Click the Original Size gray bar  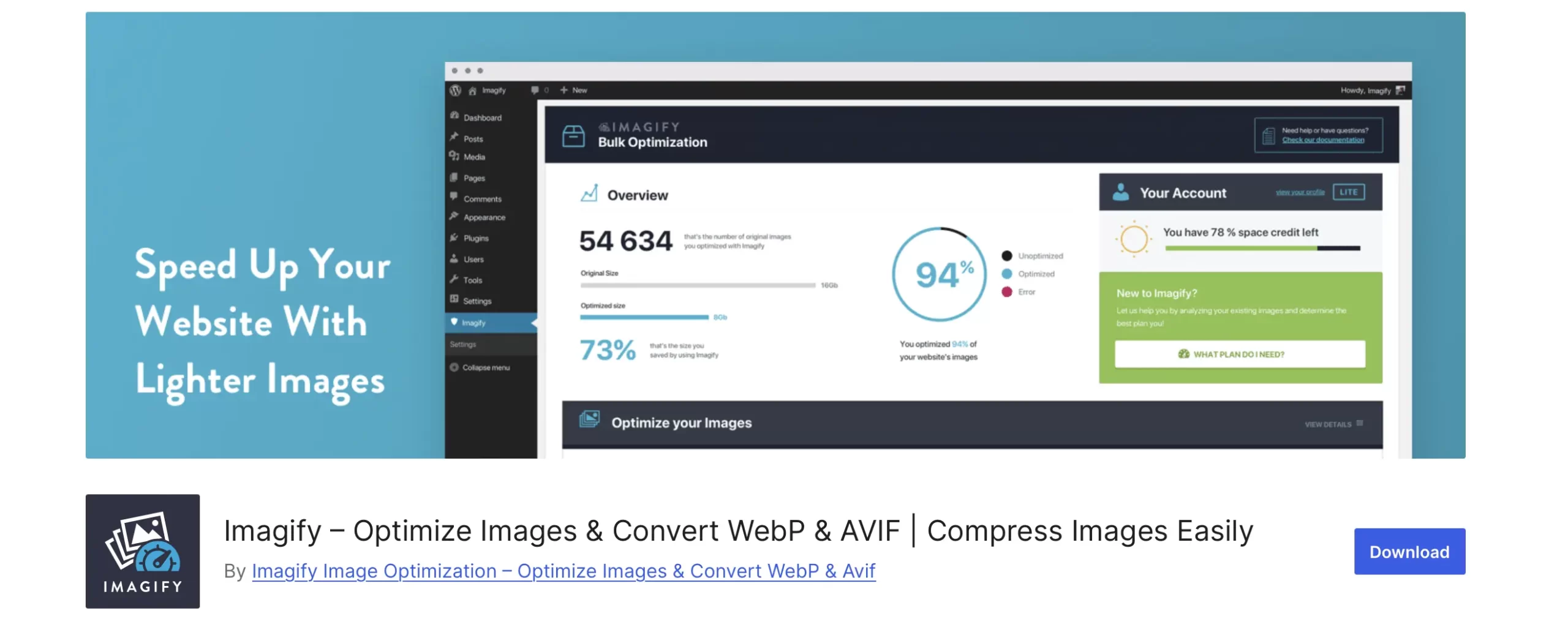(698, 285)
